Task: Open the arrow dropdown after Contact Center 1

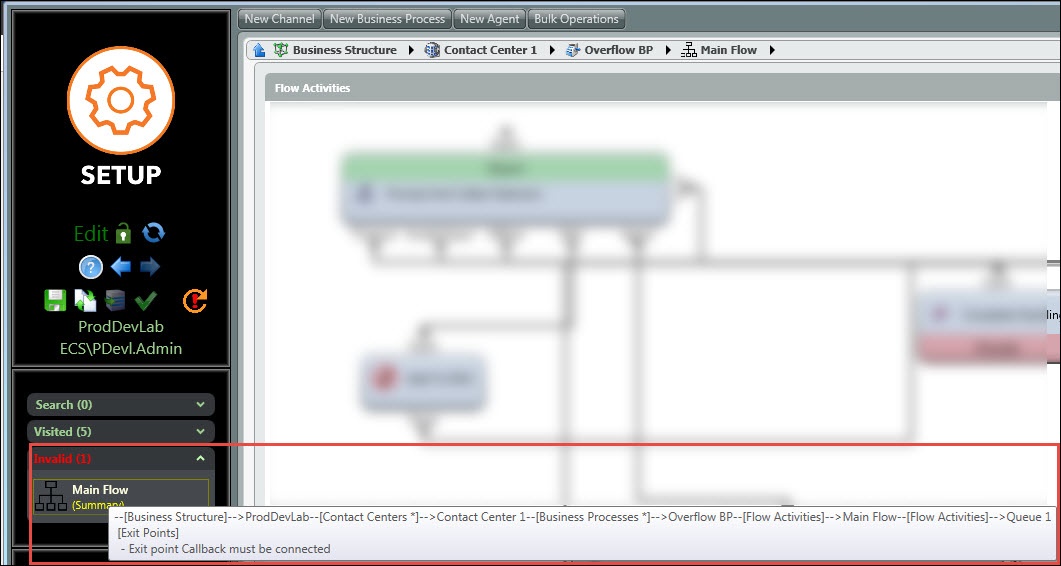Action: click(x=552, y=50)
